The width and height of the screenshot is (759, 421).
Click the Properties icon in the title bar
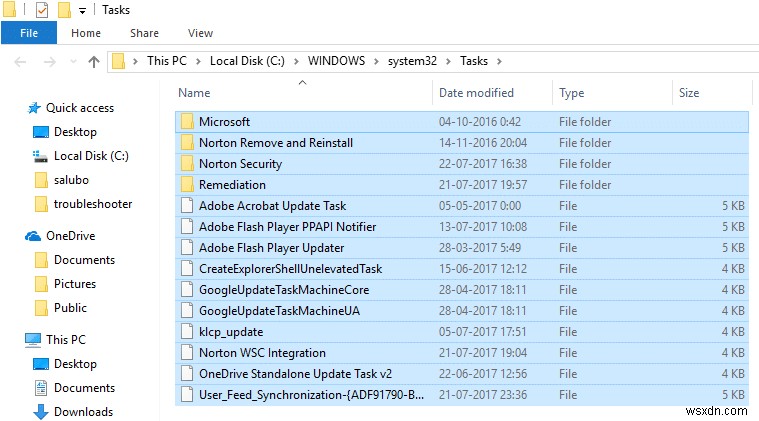point(42,10)
